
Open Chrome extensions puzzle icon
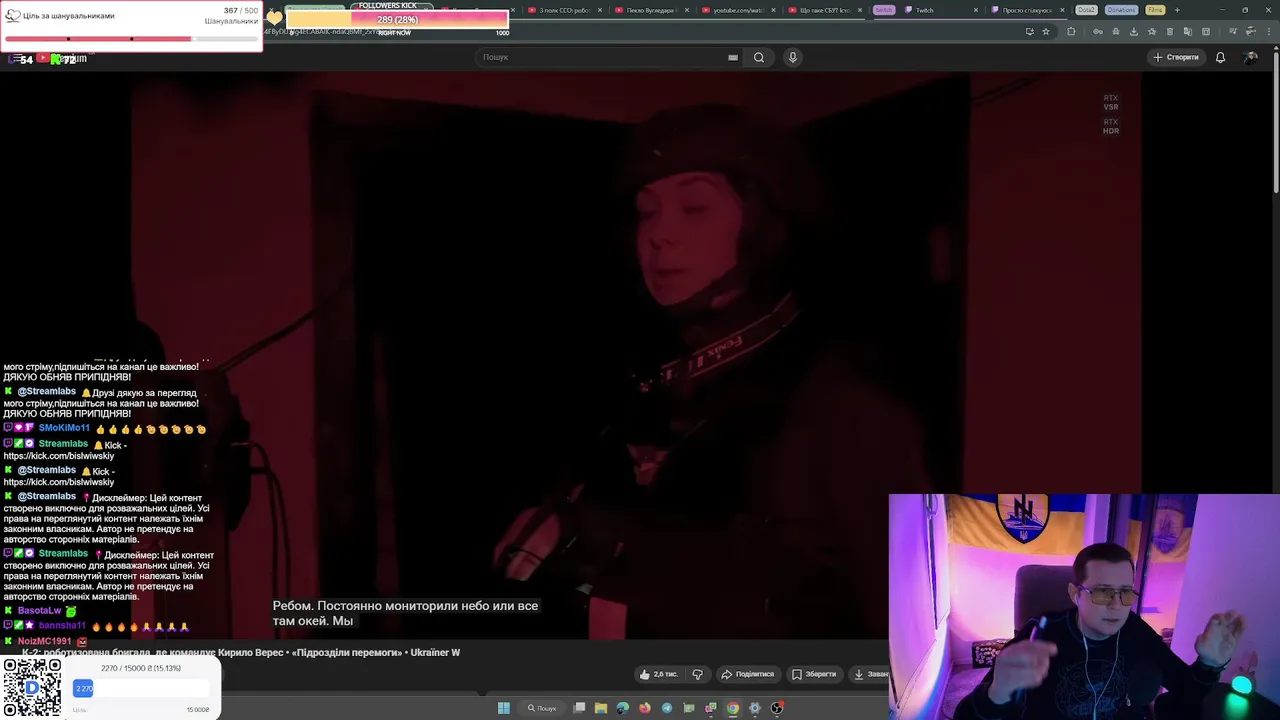coord(1071,31)
